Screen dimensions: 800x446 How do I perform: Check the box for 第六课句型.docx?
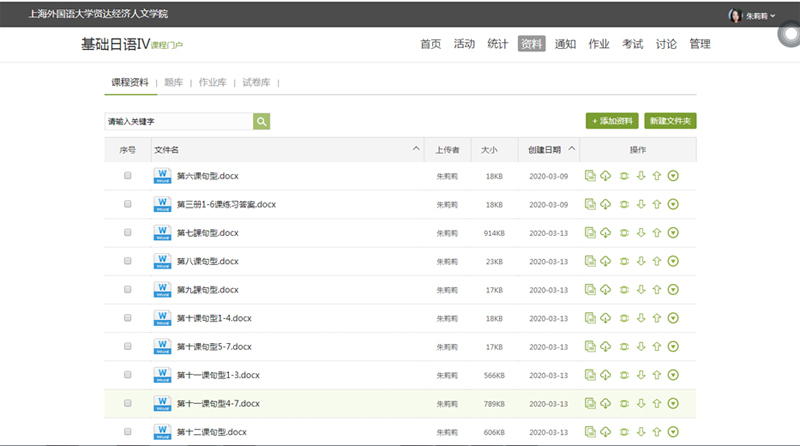point(128,176)
